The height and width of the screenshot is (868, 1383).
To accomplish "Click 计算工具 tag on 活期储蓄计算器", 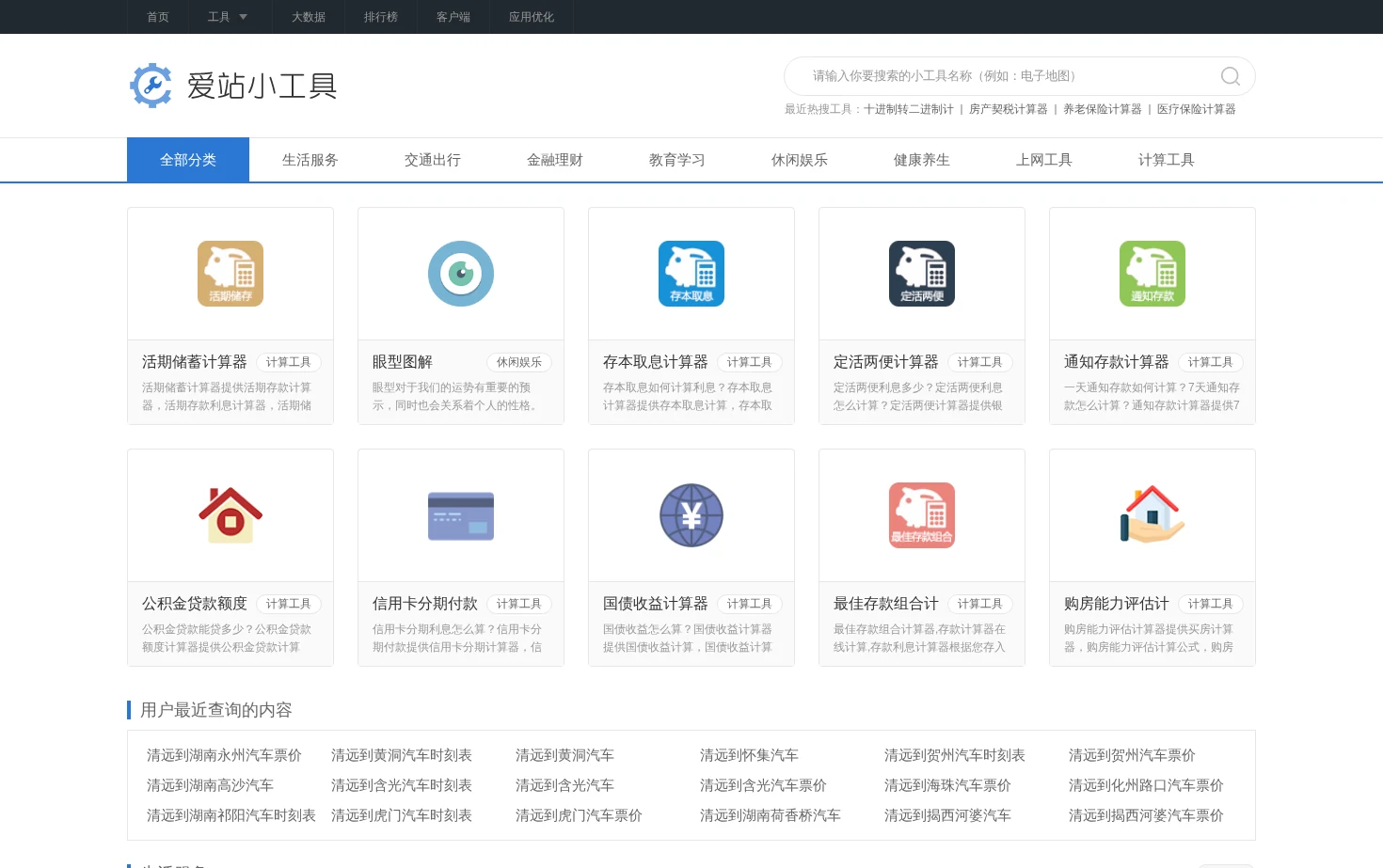I will tap(289, 362).
